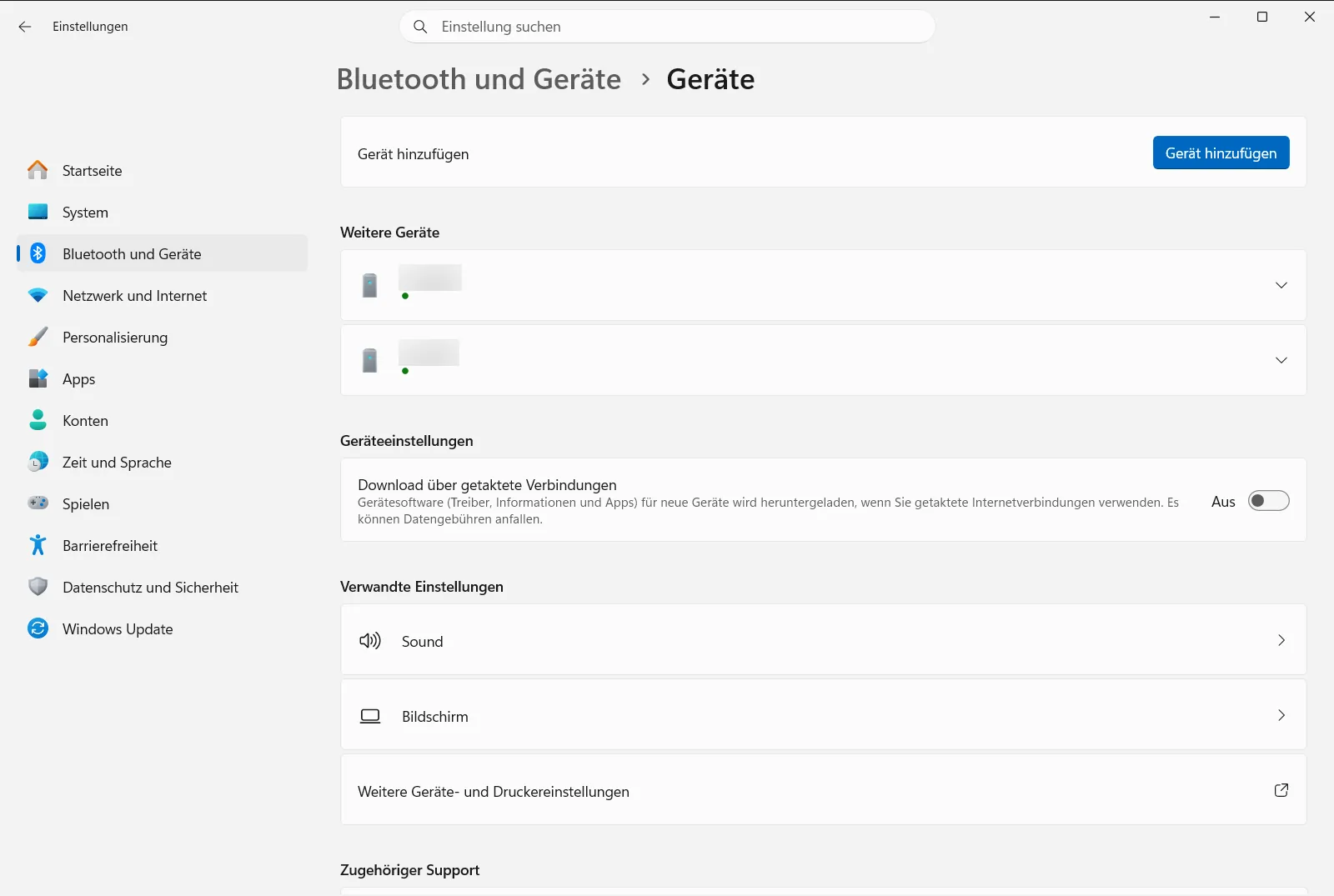Click the Windows Update refresh icon
The width and height of the screenshot is (1334, 896).
pos(38,628)
